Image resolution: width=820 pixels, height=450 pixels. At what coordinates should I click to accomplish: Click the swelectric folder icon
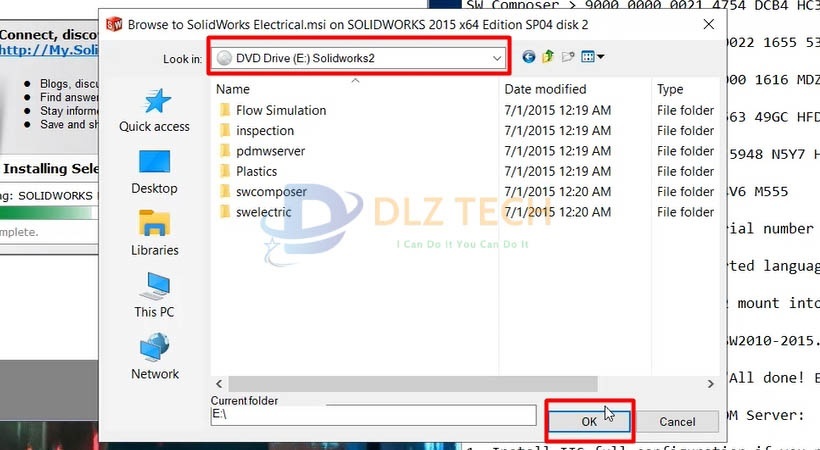click(x=225, y=212)
